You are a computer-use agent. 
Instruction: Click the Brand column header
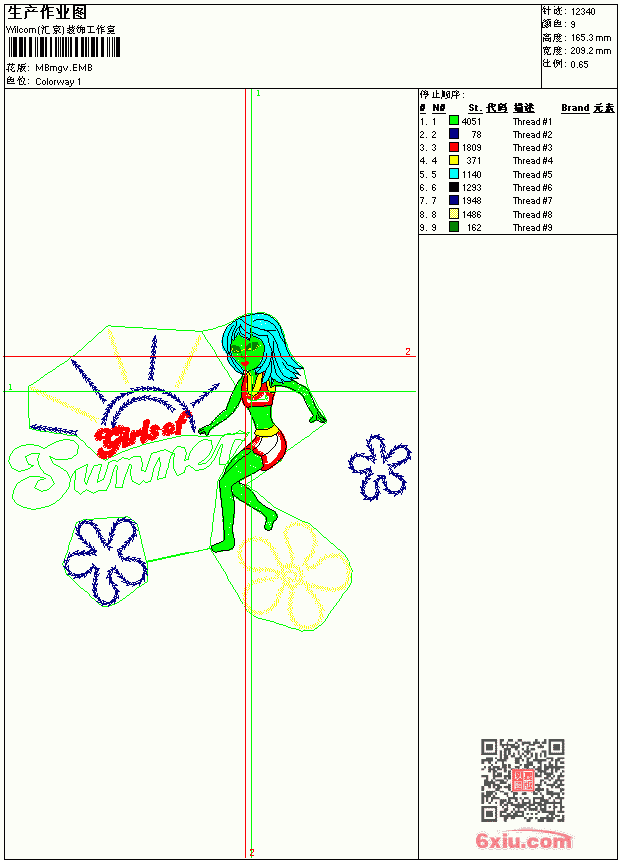pos(575,108)
